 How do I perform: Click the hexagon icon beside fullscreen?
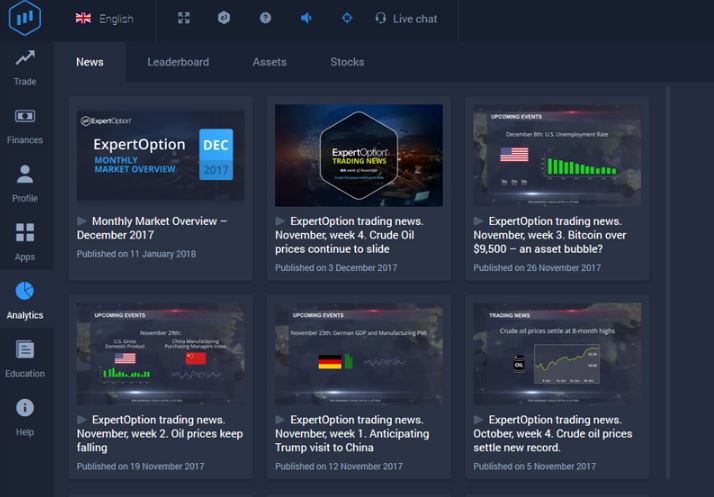pyautogui.click(x=224, y=18)
